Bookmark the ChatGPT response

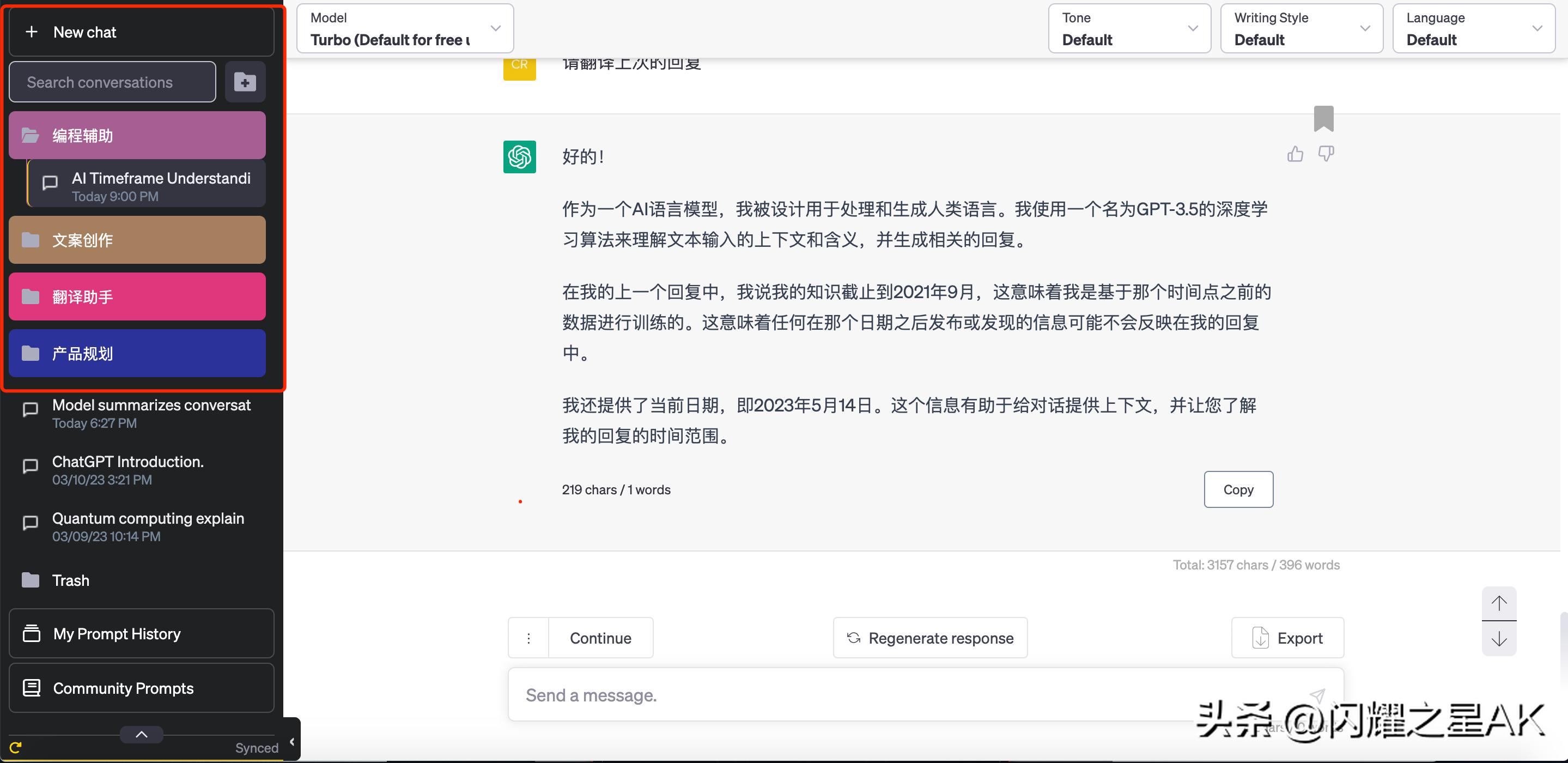click(1325, 119)
